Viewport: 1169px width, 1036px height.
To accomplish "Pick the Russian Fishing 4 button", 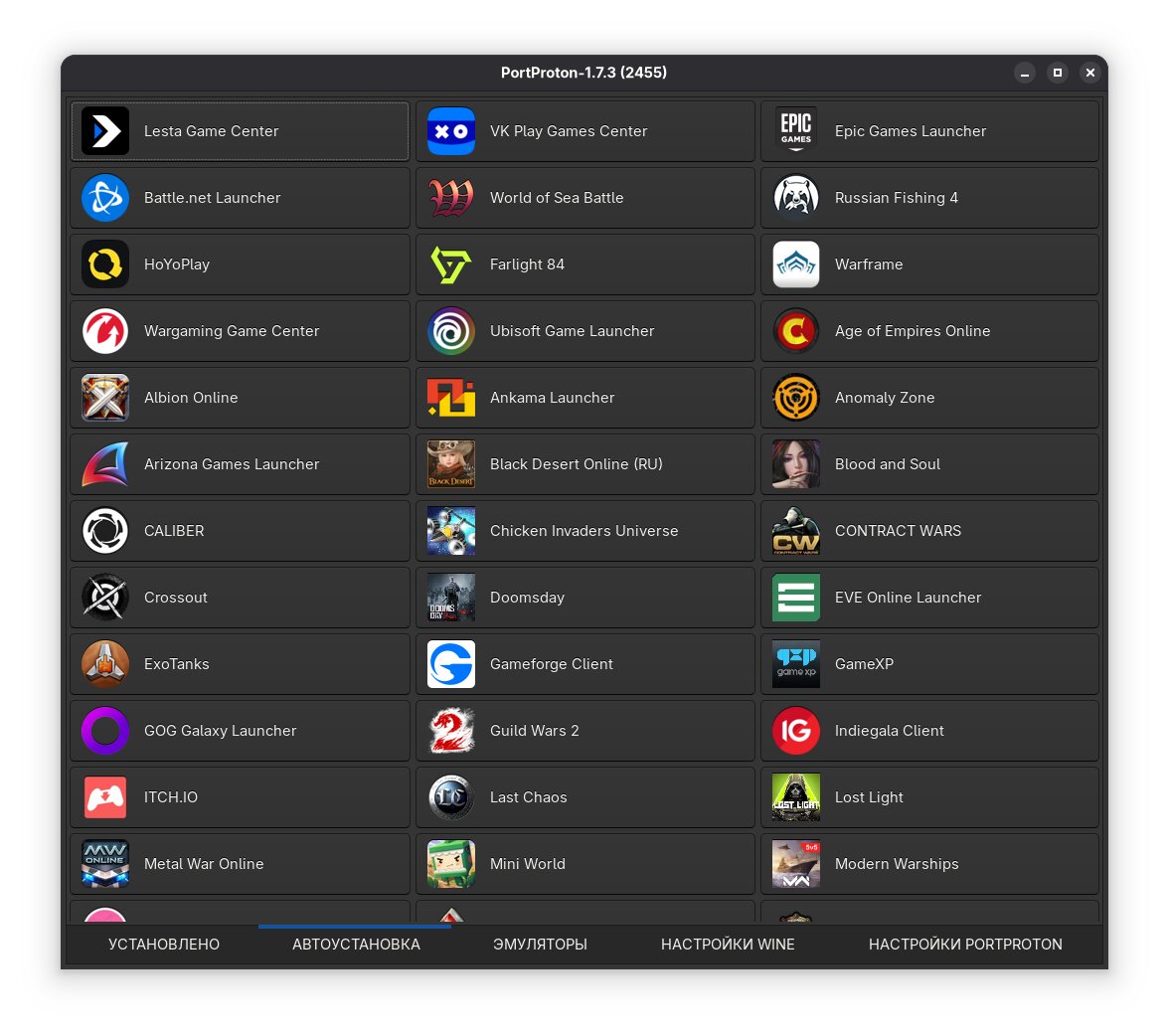I will pyautogui.click(x=929, y=198).
